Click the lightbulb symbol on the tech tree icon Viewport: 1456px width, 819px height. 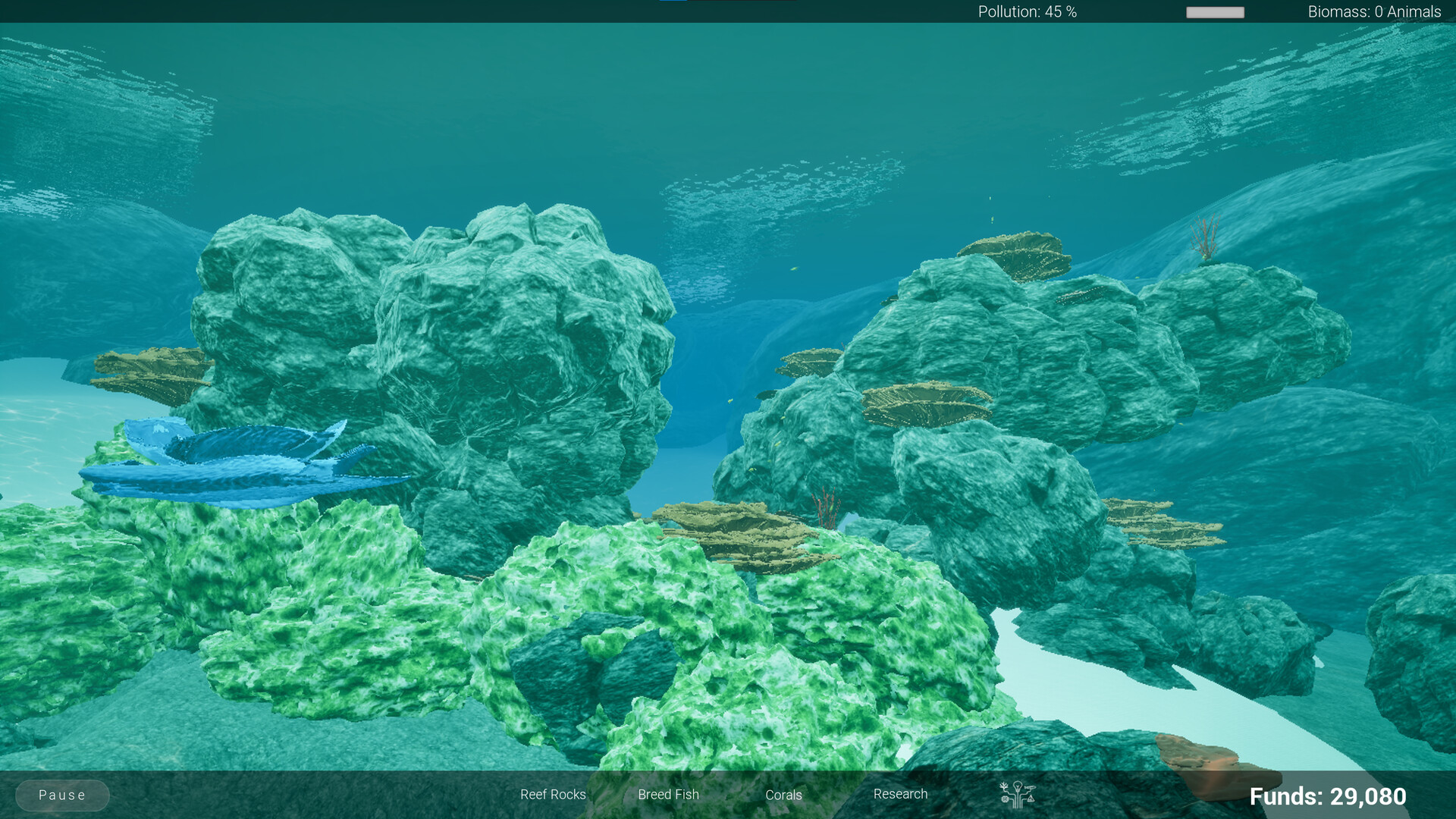[1018, 786]
